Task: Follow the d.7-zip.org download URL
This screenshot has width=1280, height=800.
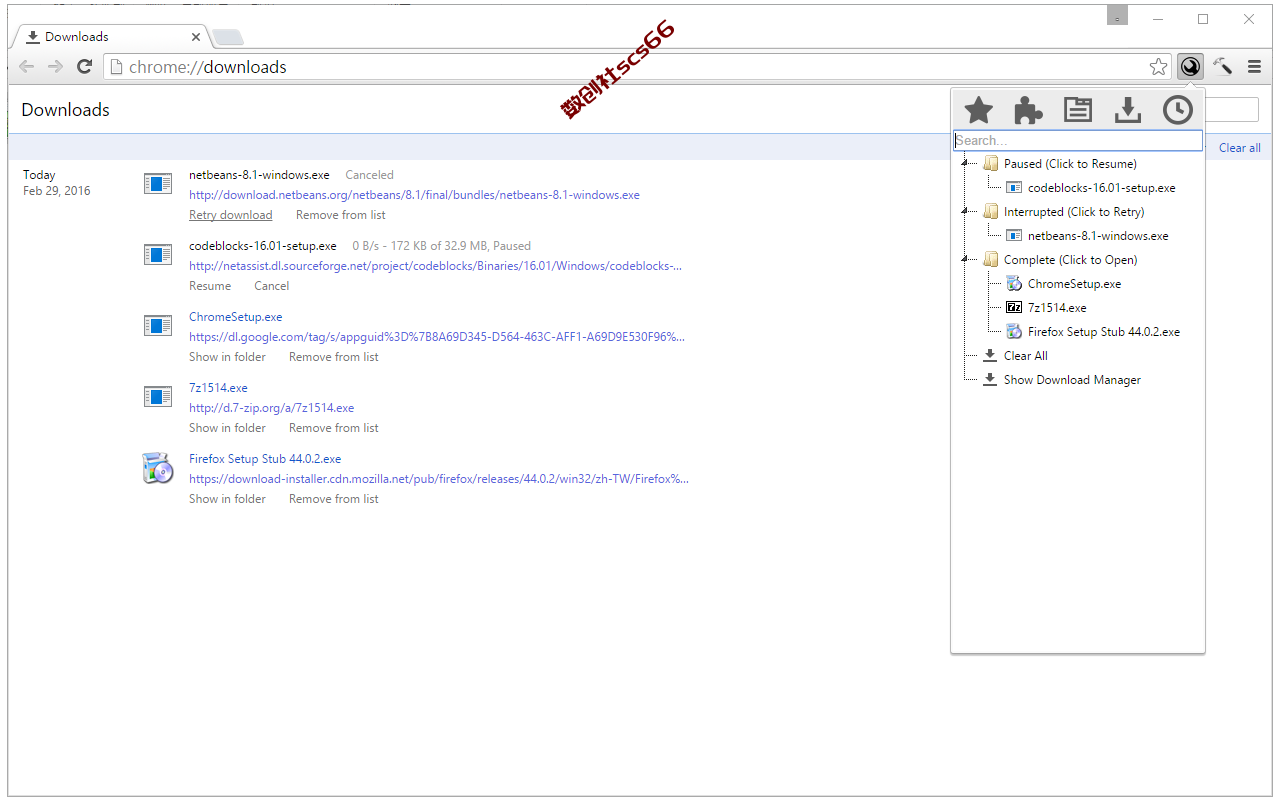Action: point(271,408)
